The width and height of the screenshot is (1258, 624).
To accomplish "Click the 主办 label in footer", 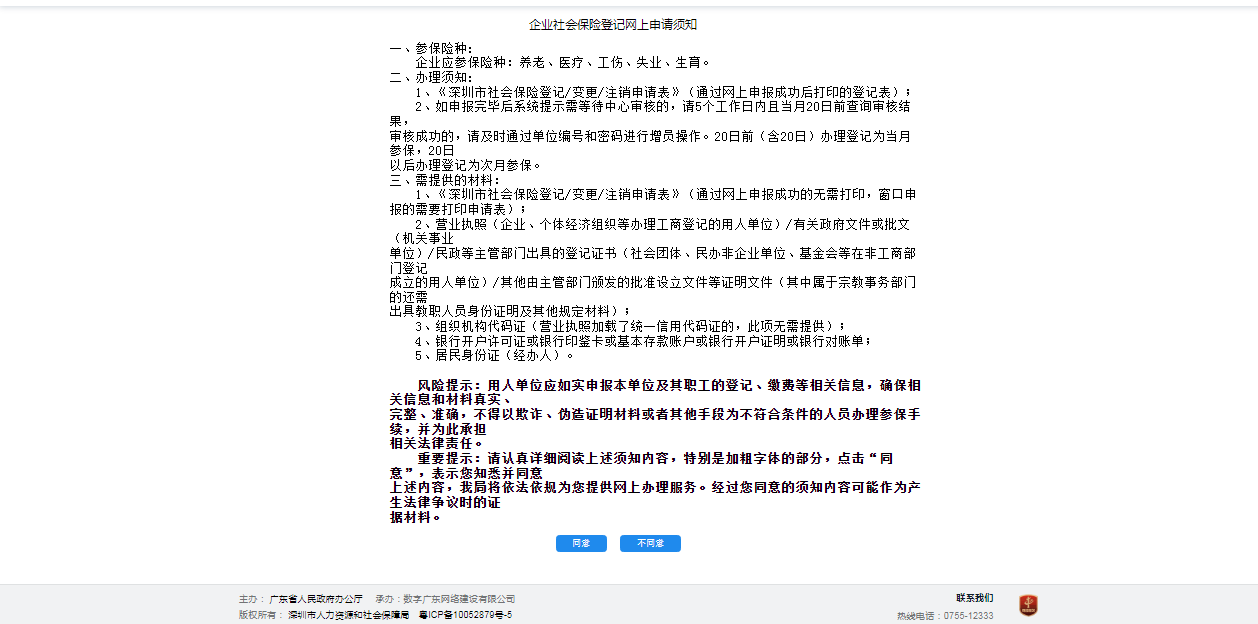I will [250, 599].
